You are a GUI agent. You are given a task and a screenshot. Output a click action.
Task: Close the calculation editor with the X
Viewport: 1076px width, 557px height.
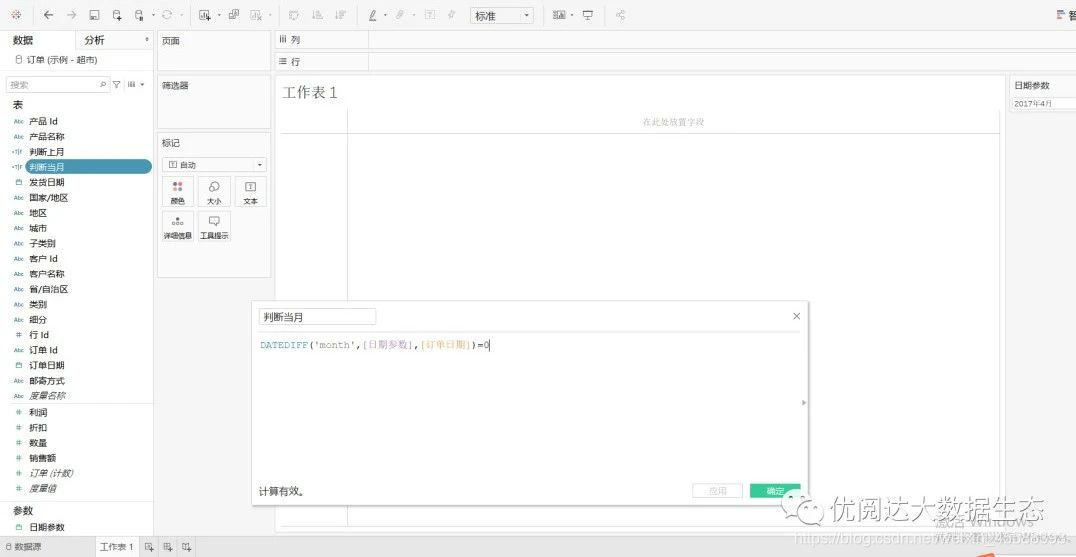pos(797,316)
